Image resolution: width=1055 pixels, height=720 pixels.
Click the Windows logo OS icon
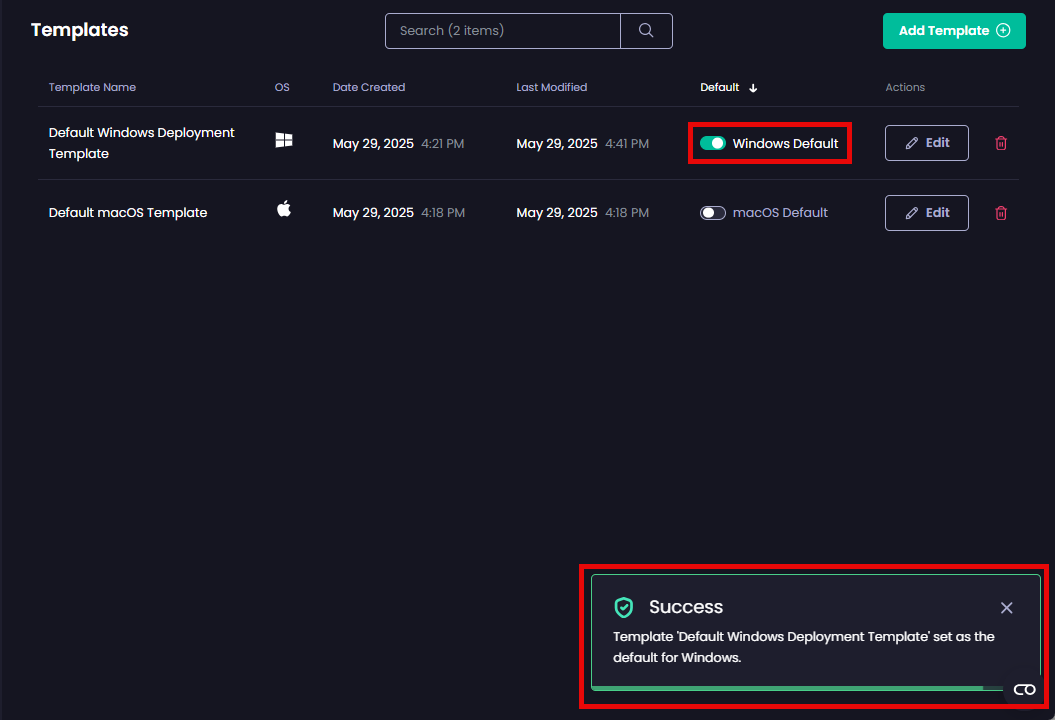click(284, 141)
